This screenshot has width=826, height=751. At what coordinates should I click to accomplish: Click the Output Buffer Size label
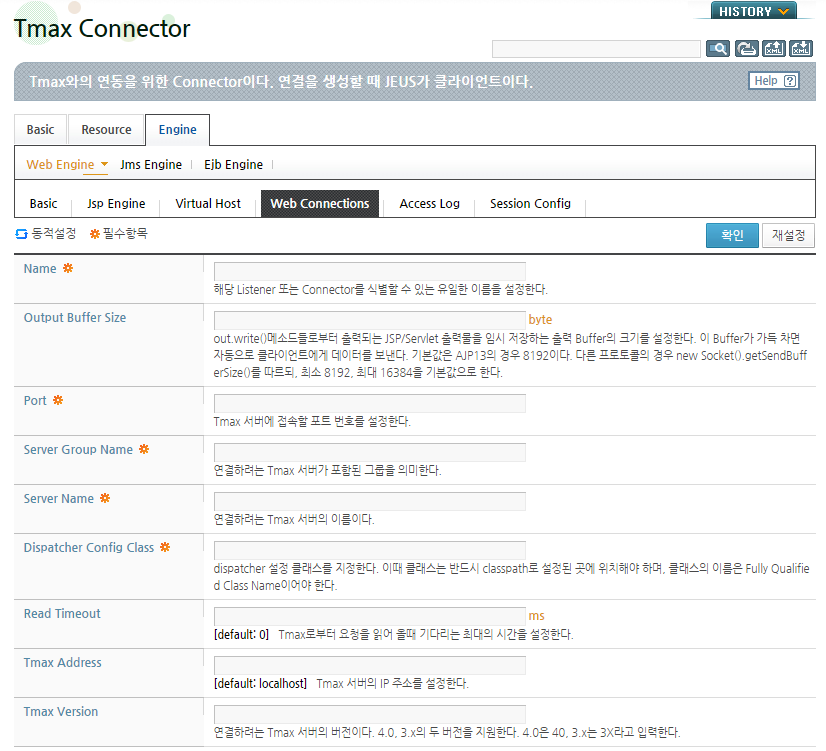(x=75, y=318)
